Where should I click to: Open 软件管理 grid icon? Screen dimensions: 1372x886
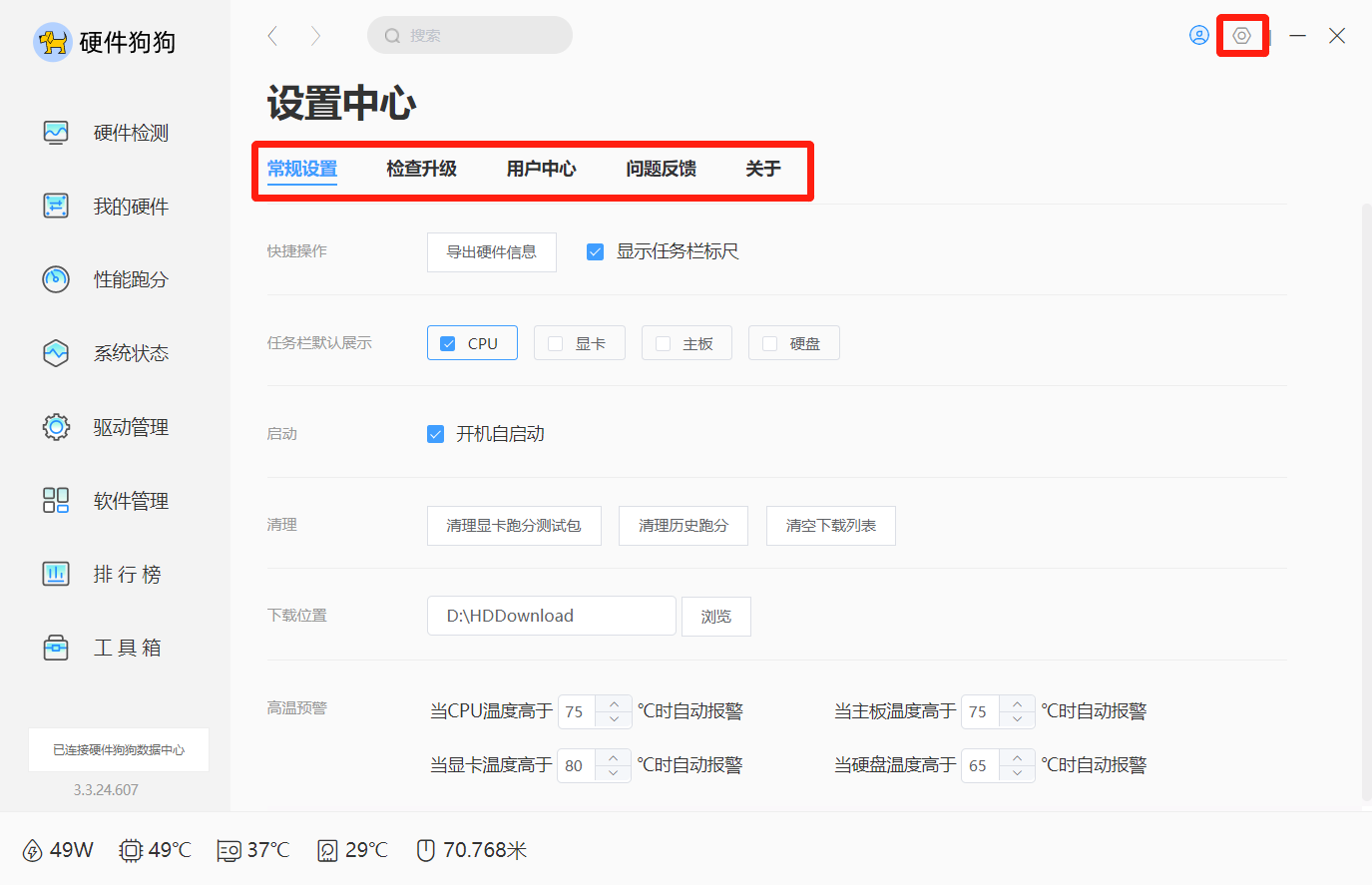click(x=56, y=500)
